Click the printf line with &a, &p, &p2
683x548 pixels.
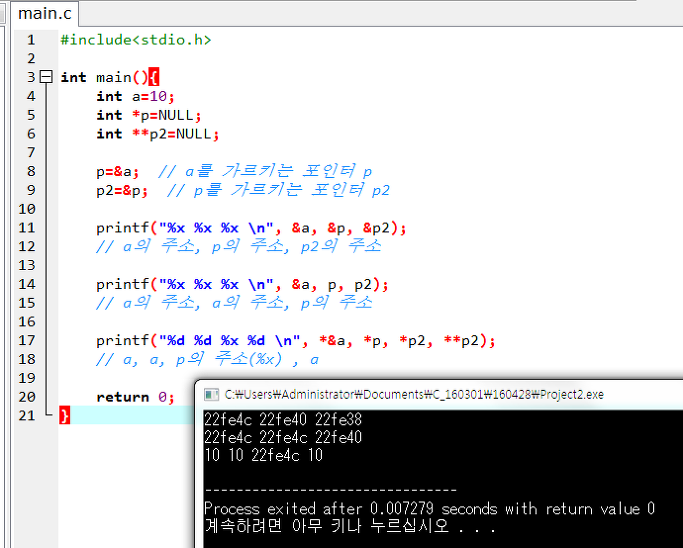pos(251,228)
